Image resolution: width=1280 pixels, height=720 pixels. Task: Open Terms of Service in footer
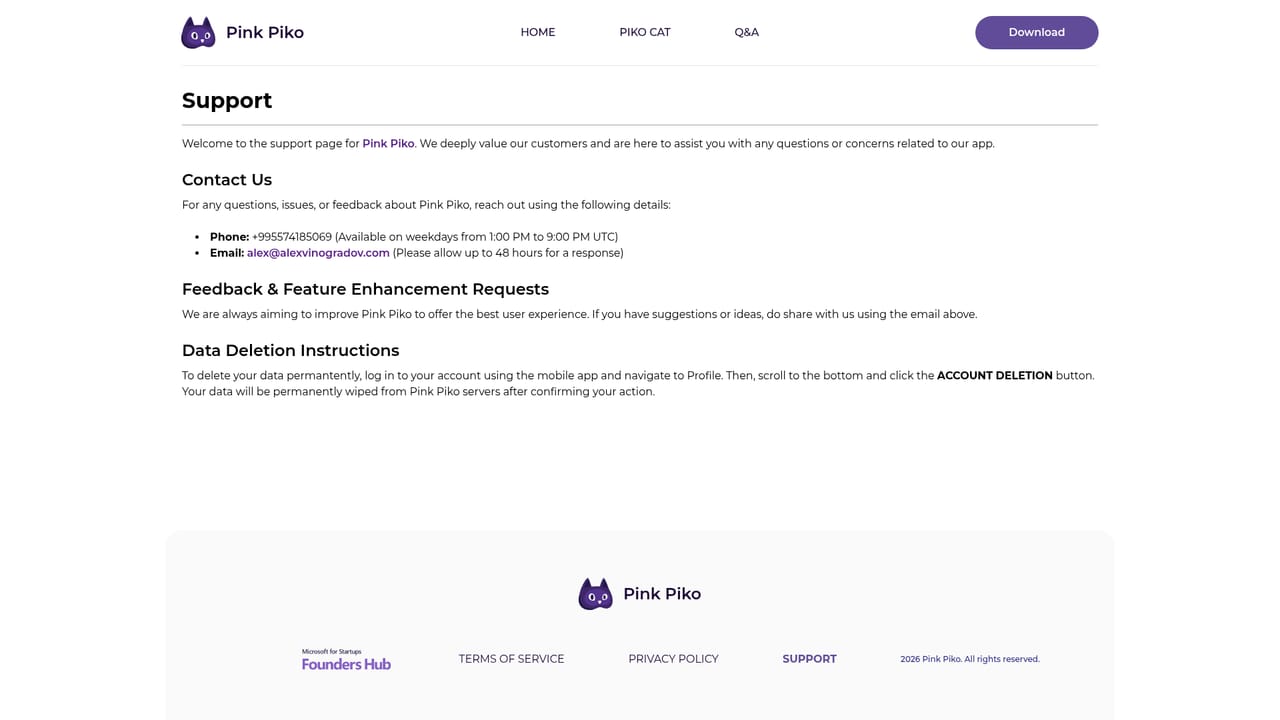[511, 659]
